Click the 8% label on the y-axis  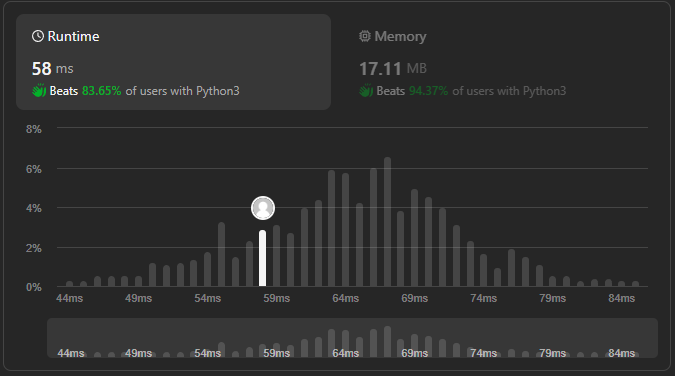click(34, 129)
